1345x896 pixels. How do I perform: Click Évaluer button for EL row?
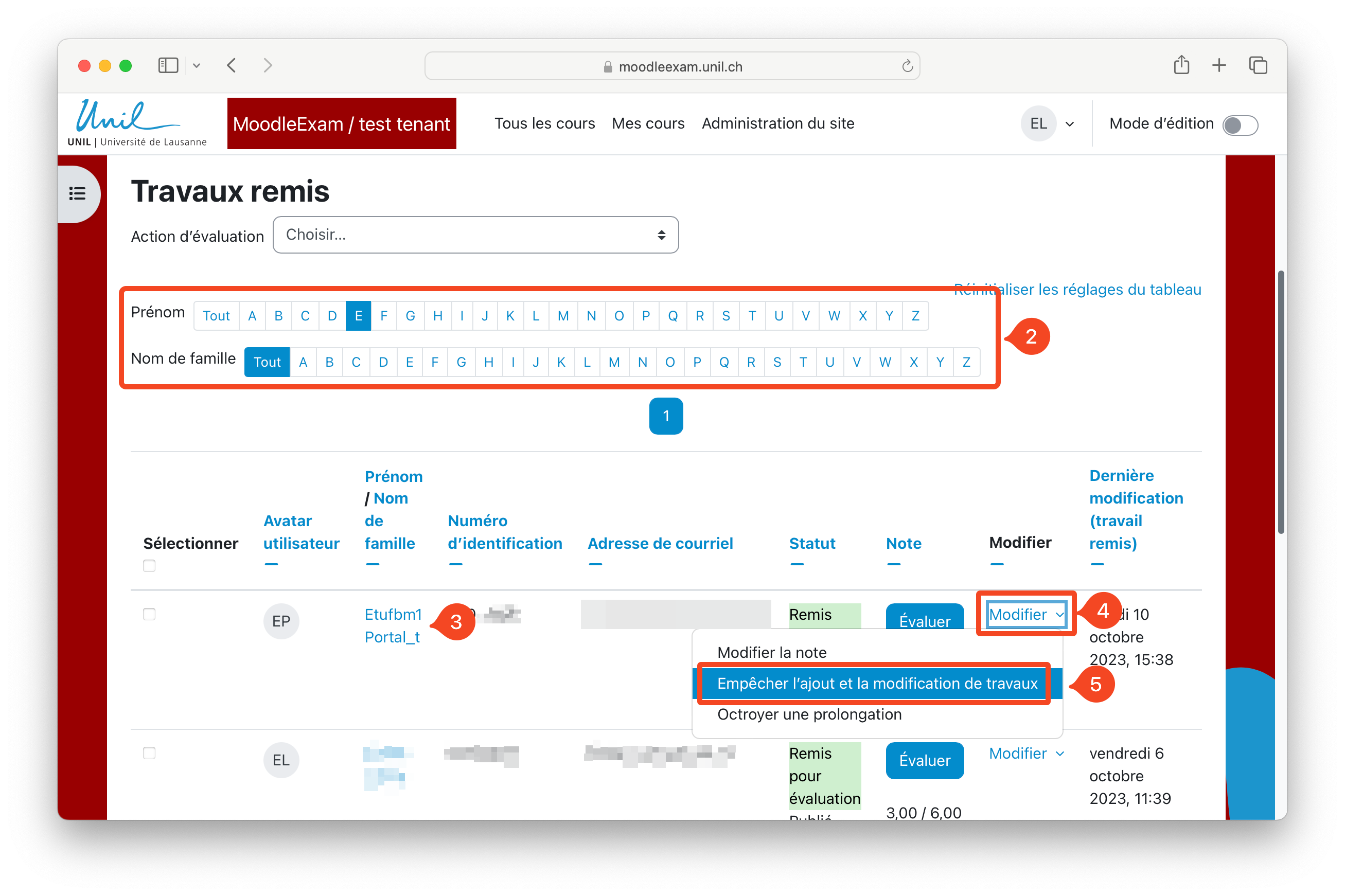pos(924,760)
